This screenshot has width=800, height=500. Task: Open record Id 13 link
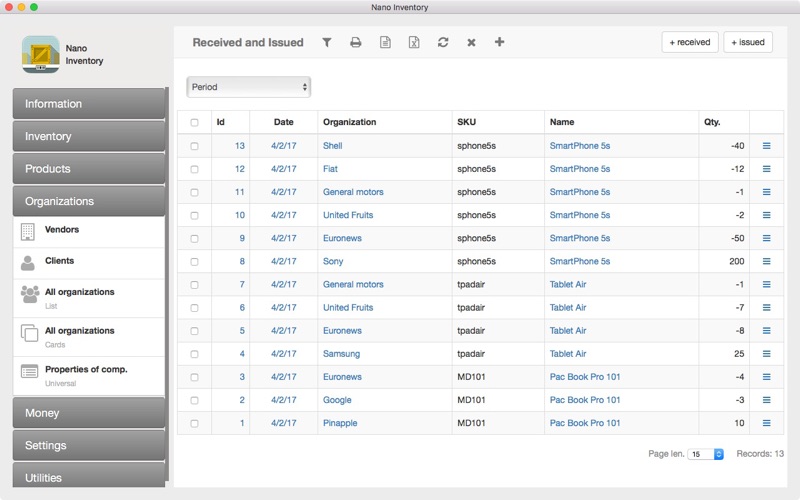[240, 146]
